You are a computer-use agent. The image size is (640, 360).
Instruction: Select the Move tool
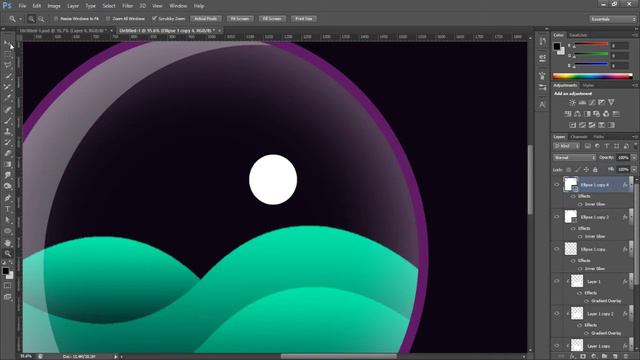[x=8, y=44]
